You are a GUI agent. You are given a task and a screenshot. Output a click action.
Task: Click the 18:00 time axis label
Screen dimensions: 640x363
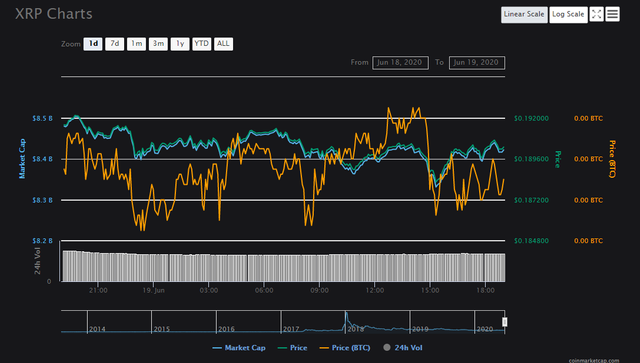485,290
